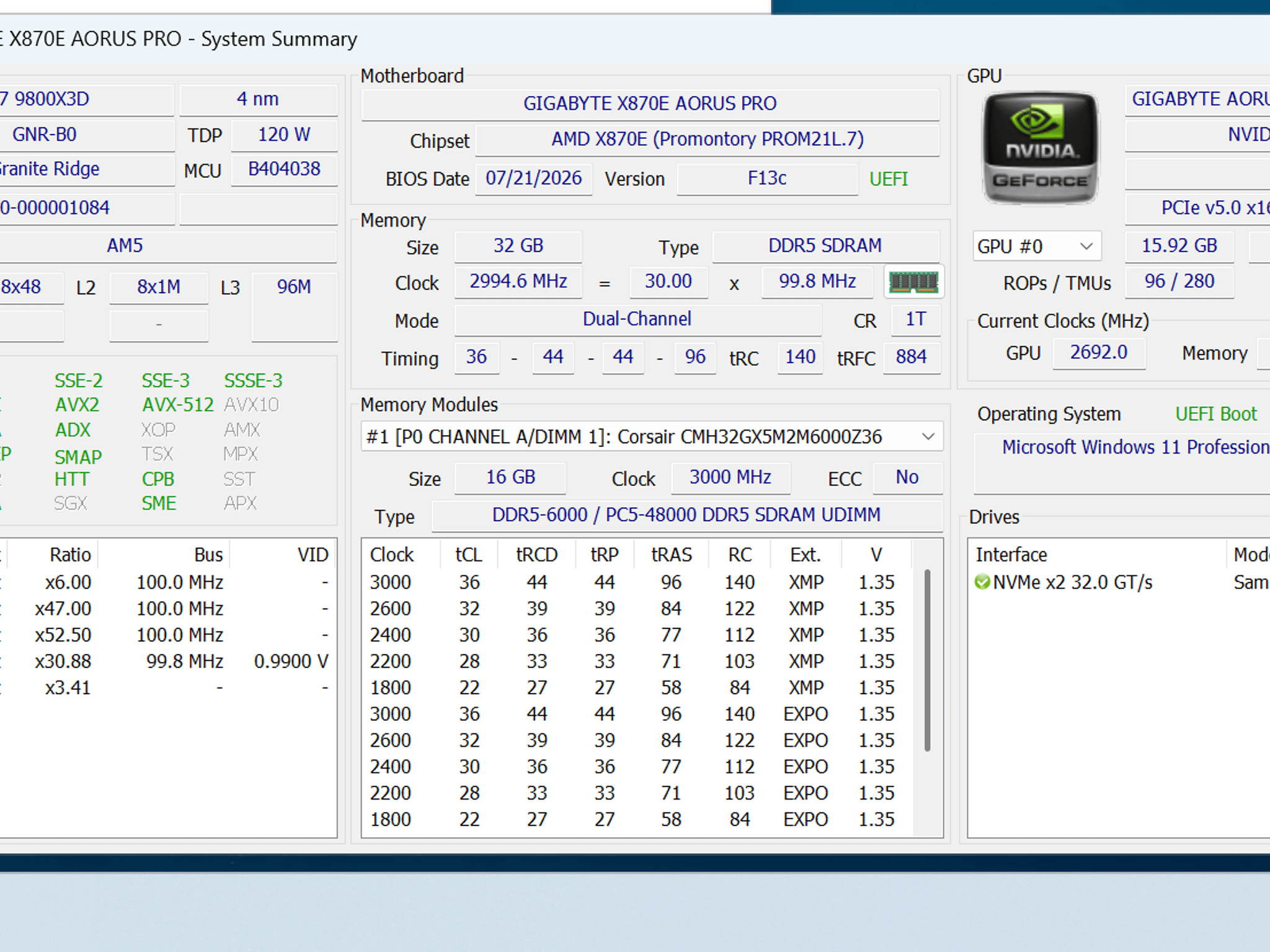The width and height of the screenshot is (1270, 952).
Task: Click the L2 cache 8x1M value
Action: (159, 287)
